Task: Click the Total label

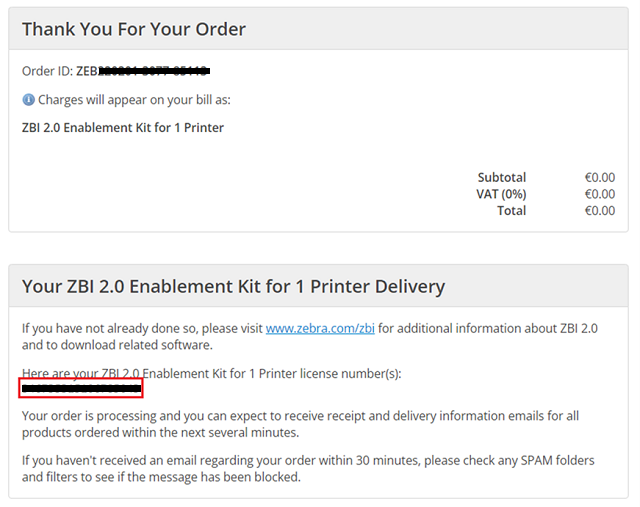Action: pos(511,210)
